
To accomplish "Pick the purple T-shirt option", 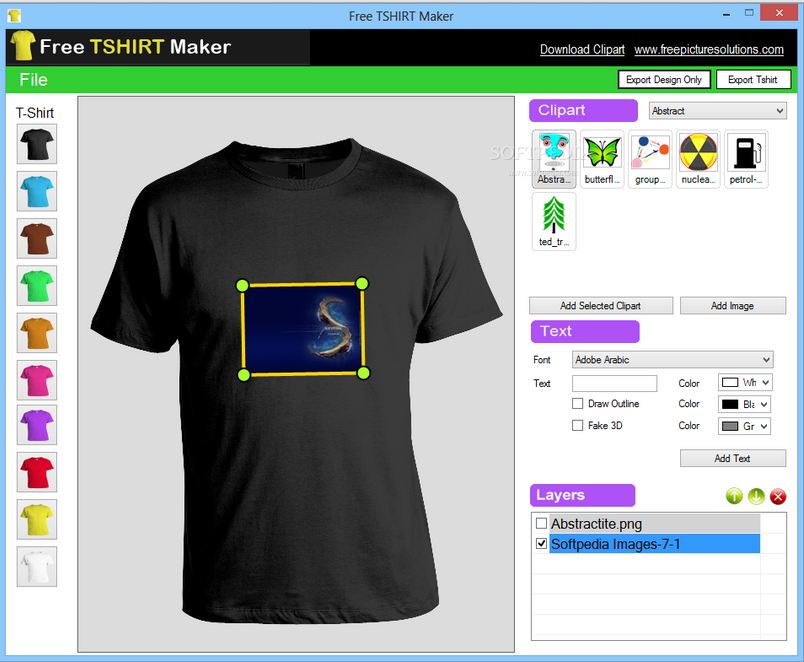I will (x=37, y=425).
